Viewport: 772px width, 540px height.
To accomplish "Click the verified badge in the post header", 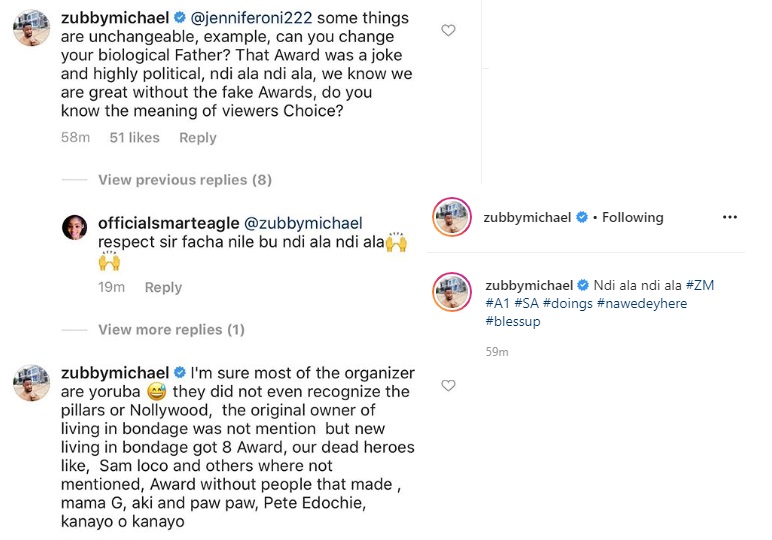I will point(582,218).
